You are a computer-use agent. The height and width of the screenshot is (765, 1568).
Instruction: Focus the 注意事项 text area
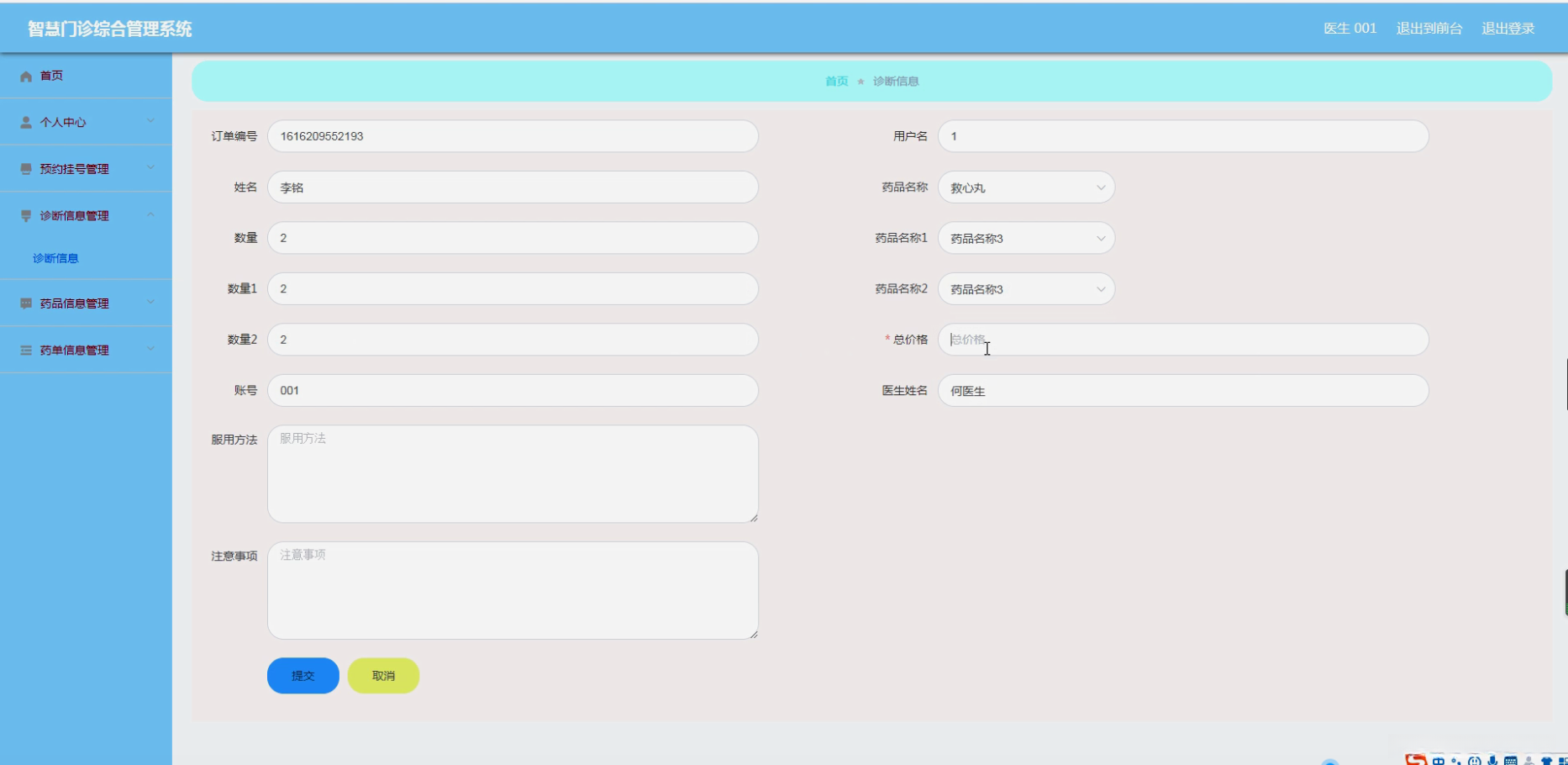coord(513,590)
